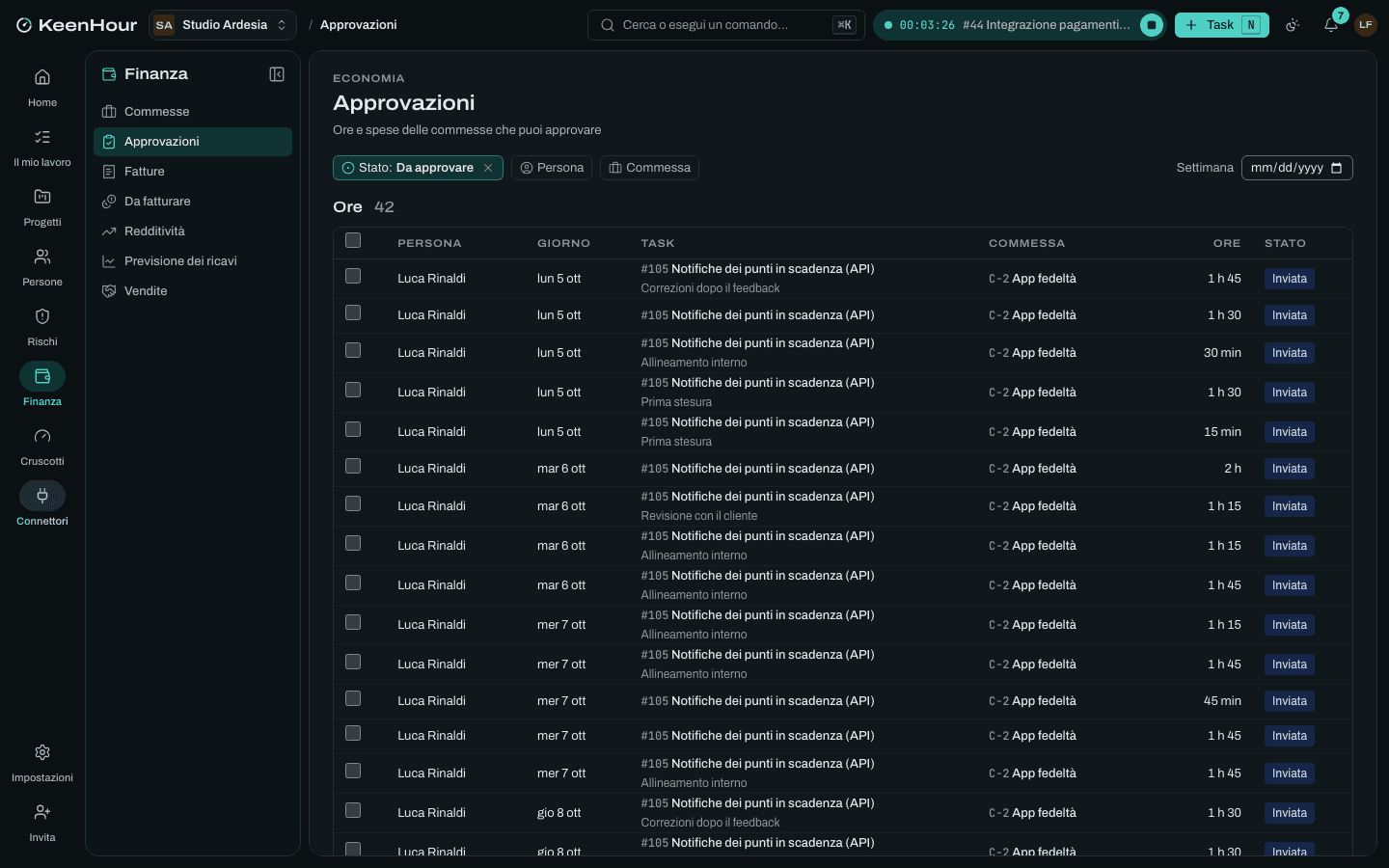Open Da fatturare page

pos(193,202)
